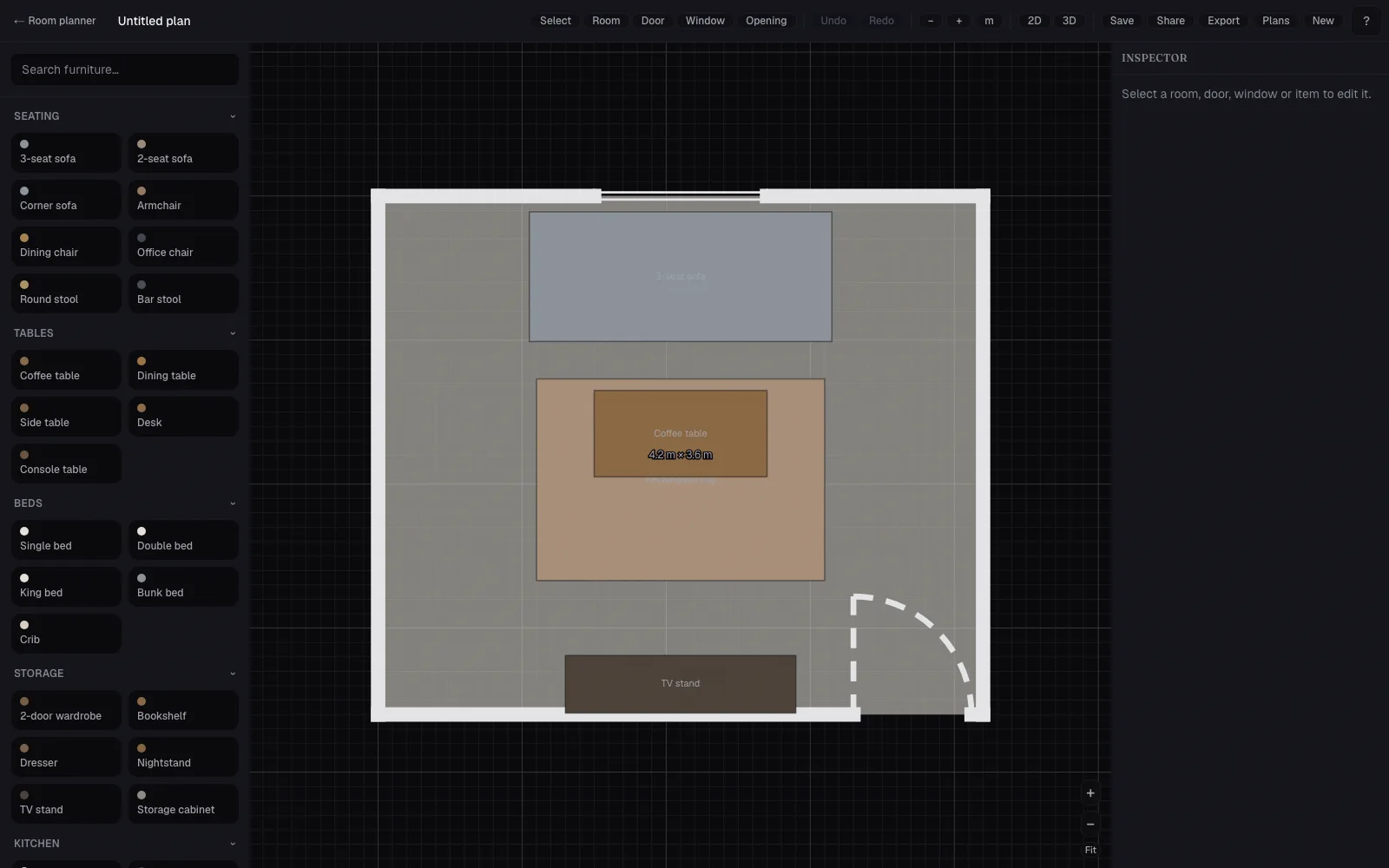Select the window on the top wall

tap(681, 196)
